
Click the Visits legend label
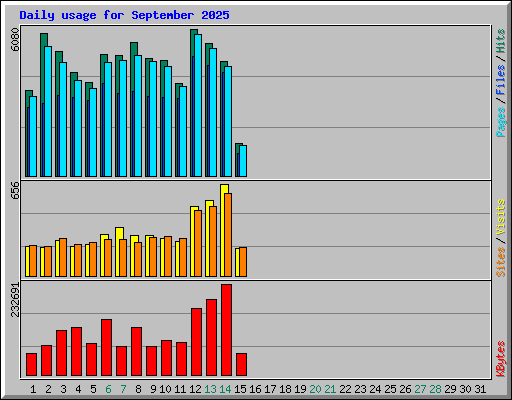point(500,218)
